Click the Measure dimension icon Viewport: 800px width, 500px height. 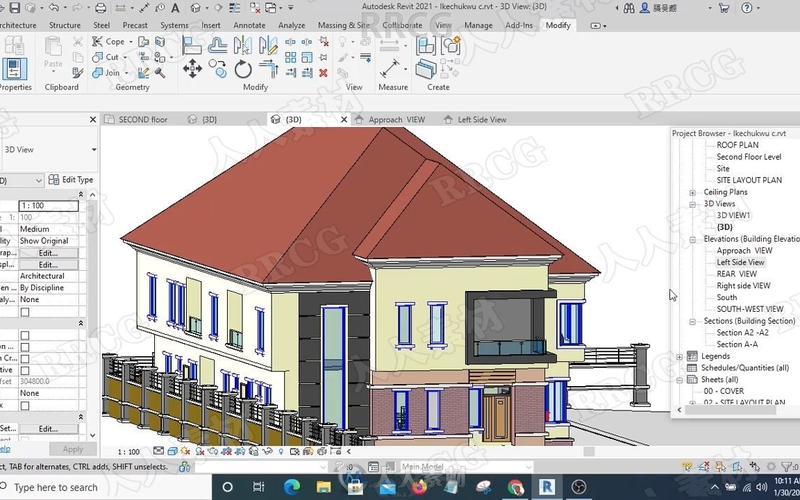pyautogui.click(x=389, y=69)
